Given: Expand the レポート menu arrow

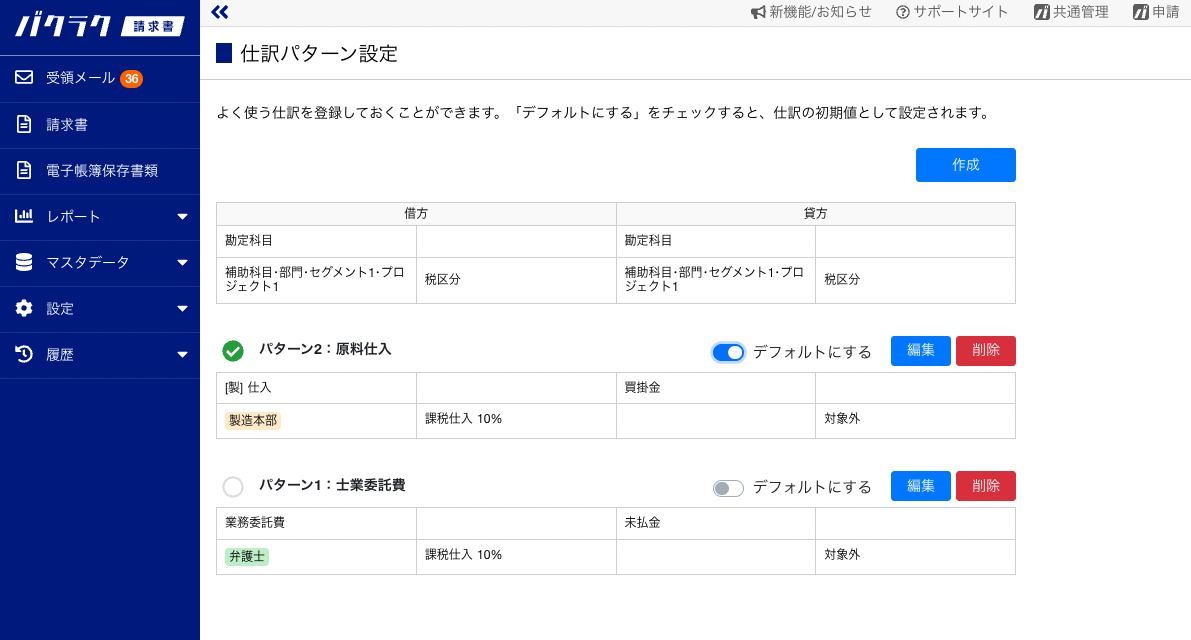Looking at the screenshot, I should click(x=182, y=217).
